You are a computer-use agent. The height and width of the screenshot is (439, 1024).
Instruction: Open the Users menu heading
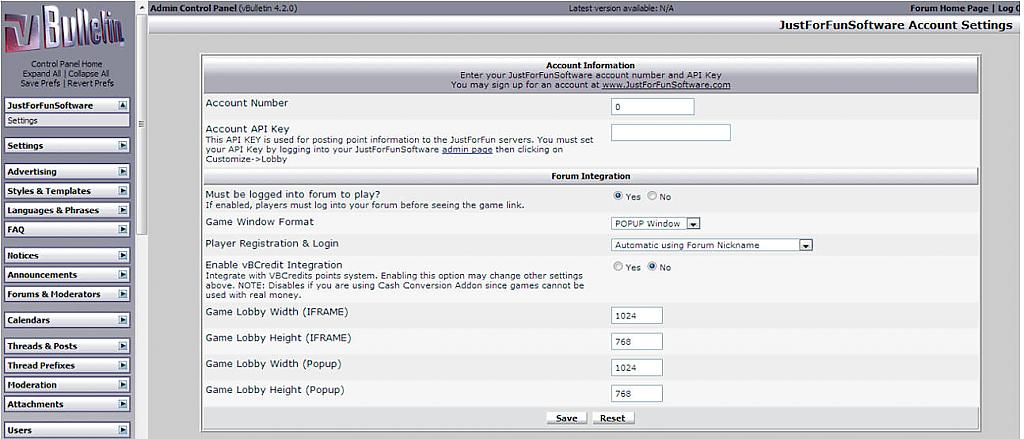click(x=20, y=430)
